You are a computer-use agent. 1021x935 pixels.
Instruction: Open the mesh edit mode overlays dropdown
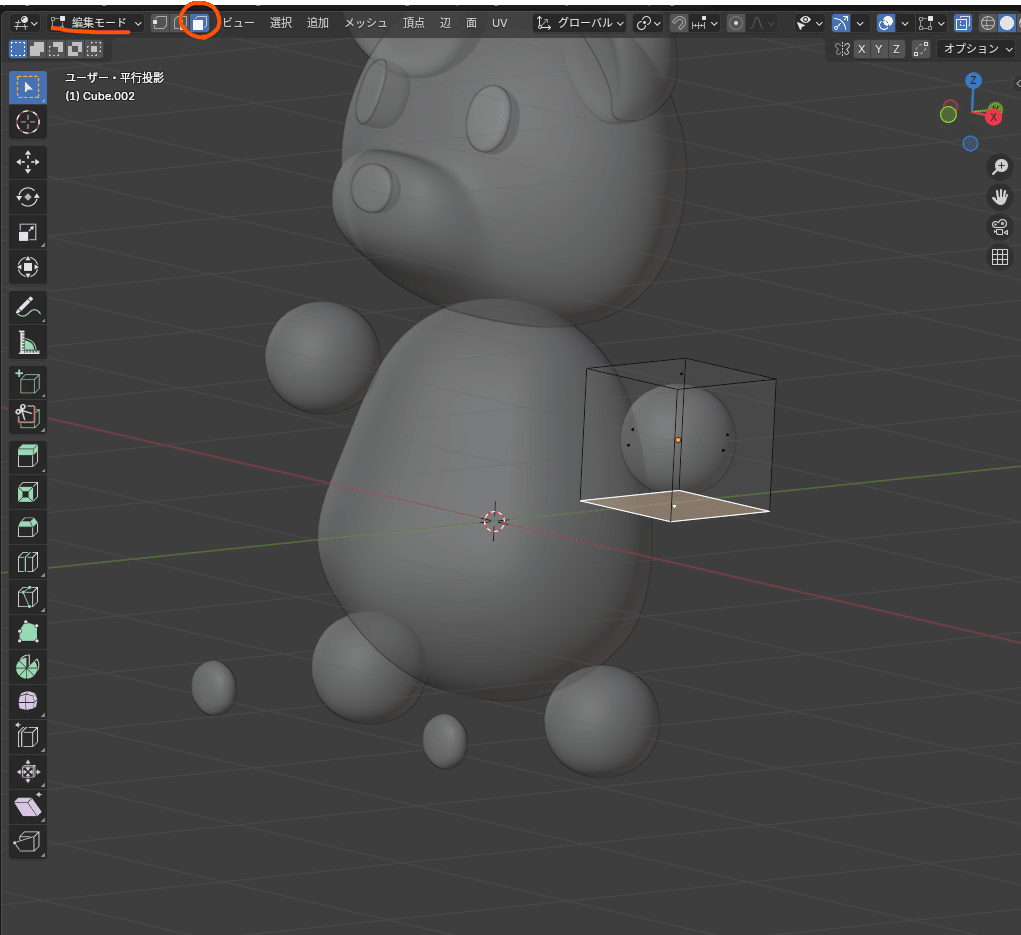pos(931,23)
